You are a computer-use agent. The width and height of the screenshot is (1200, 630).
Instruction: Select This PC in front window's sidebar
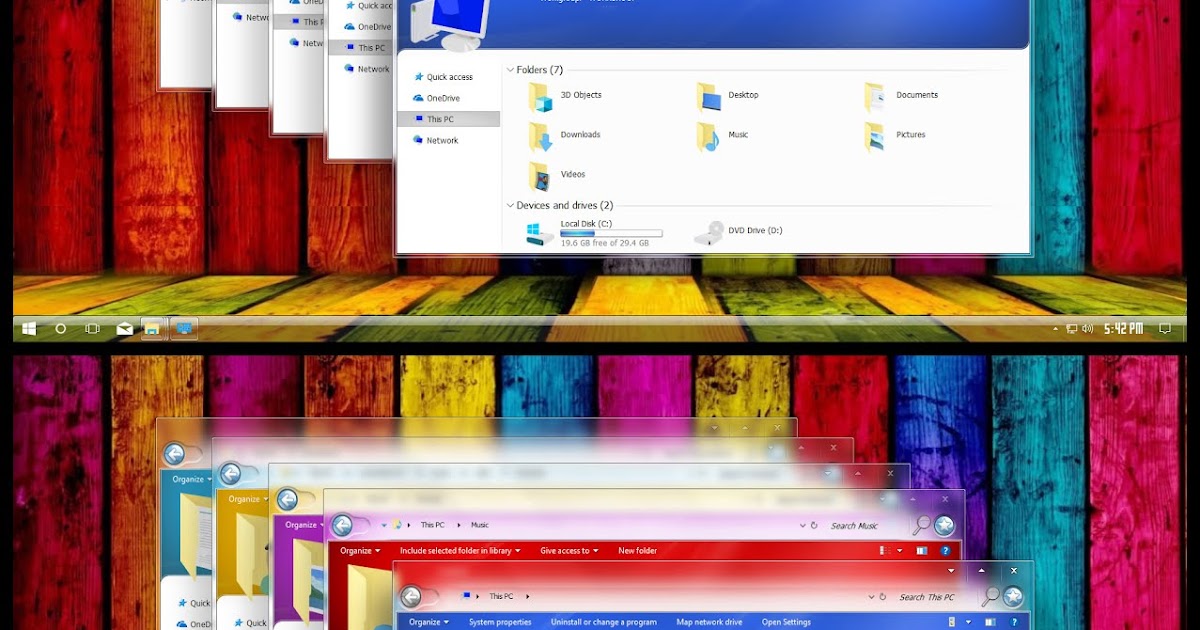448,119
